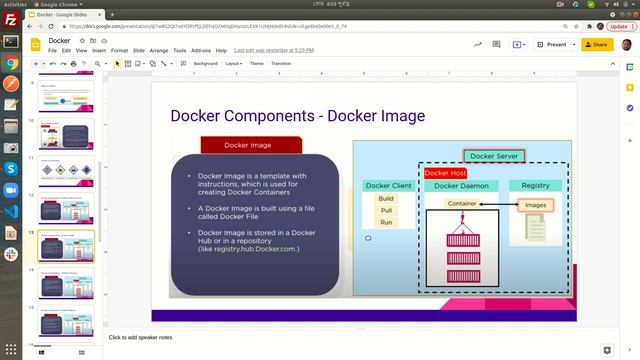
Task: Click the Transition button
Action: pyautogui.click(x=281, y=64)
